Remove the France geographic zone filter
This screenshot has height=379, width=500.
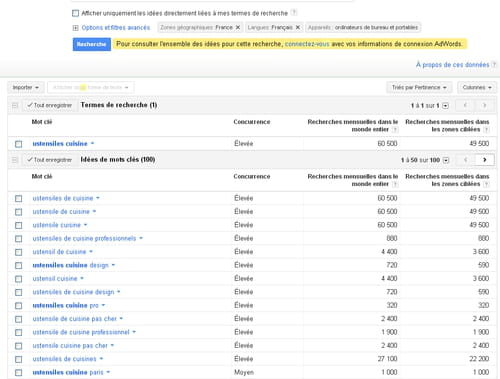pos(238,27)
